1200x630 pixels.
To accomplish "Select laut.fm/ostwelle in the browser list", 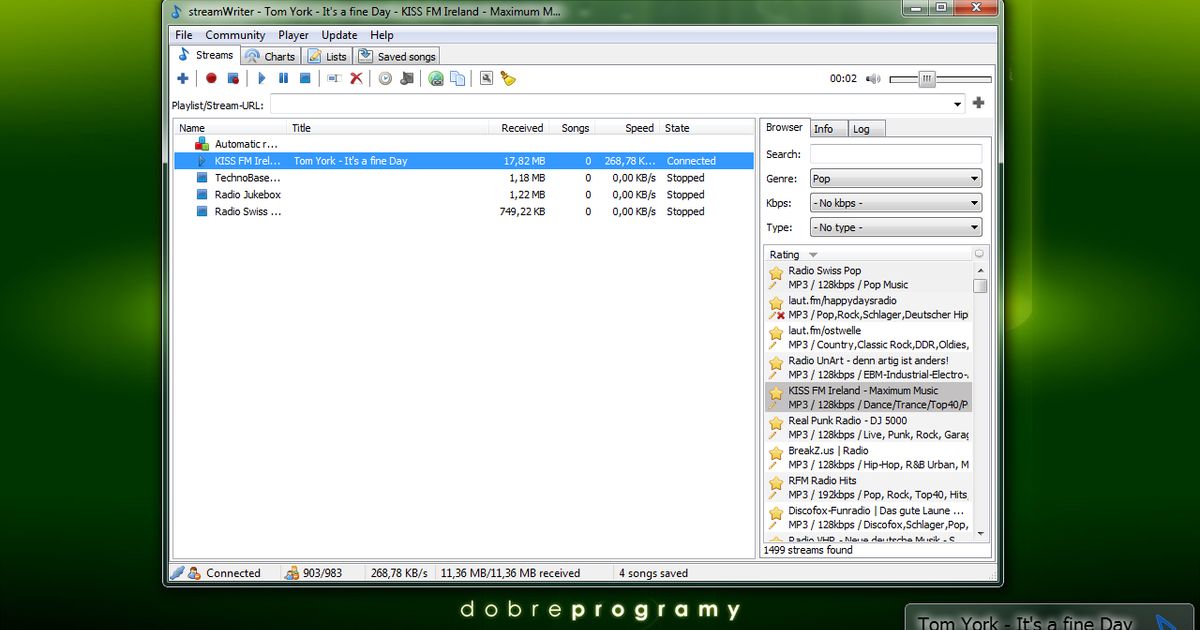I will pyautogui.click(x=868, y=337).
